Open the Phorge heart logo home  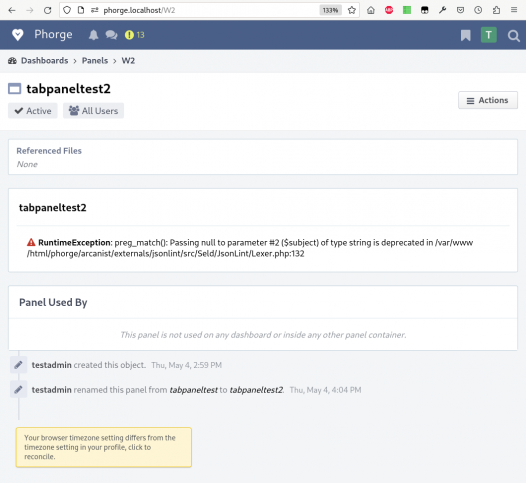pos(18,35)
